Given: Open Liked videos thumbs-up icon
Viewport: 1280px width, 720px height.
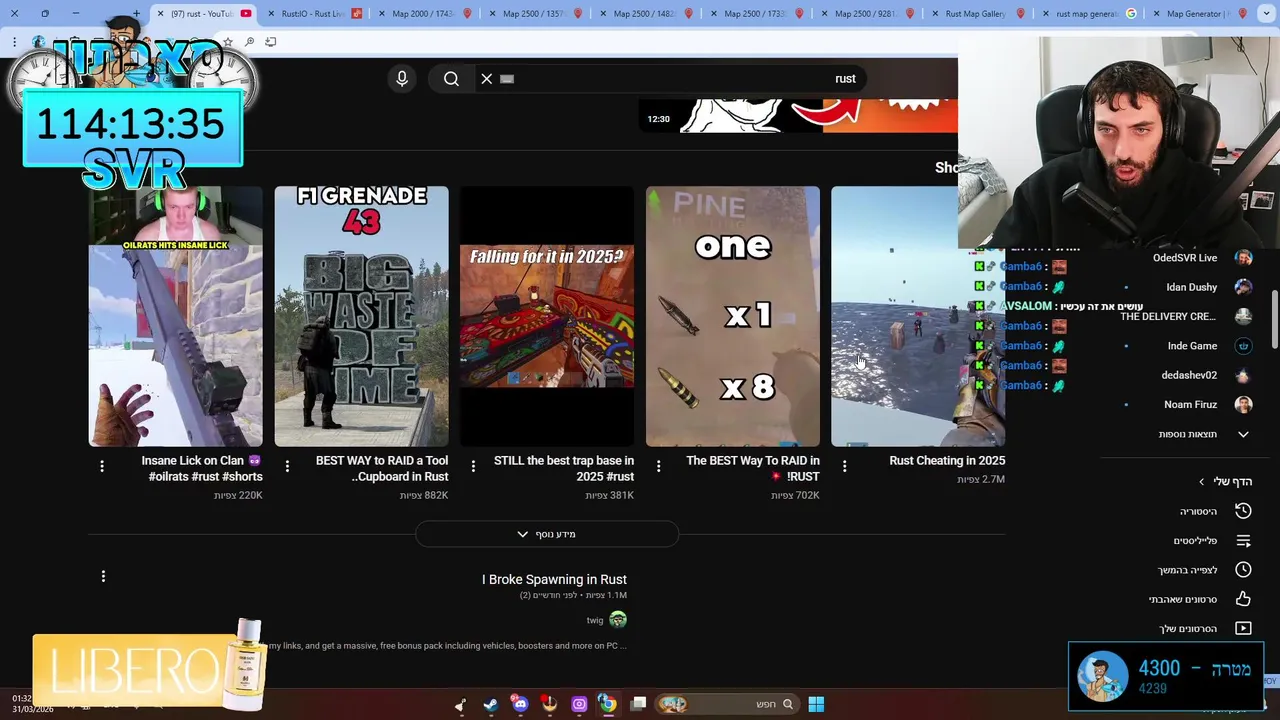Looking at the screenshot, I should click(1243, 599).
